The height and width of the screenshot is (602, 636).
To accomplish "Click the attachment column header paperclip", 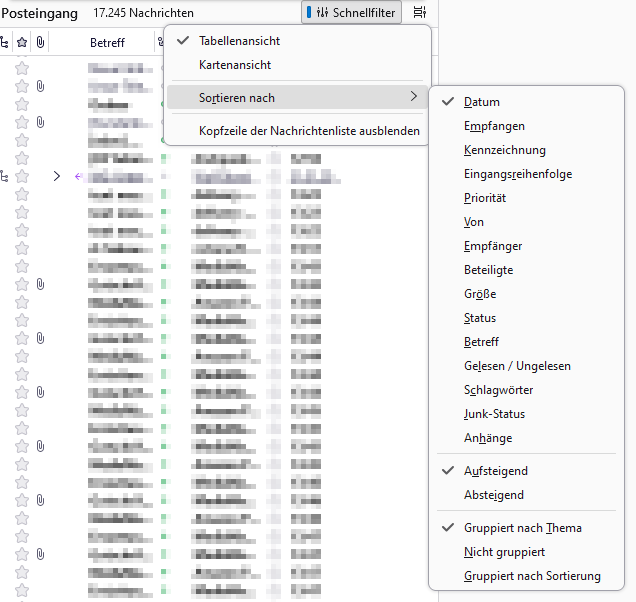I will pos(40,42).
